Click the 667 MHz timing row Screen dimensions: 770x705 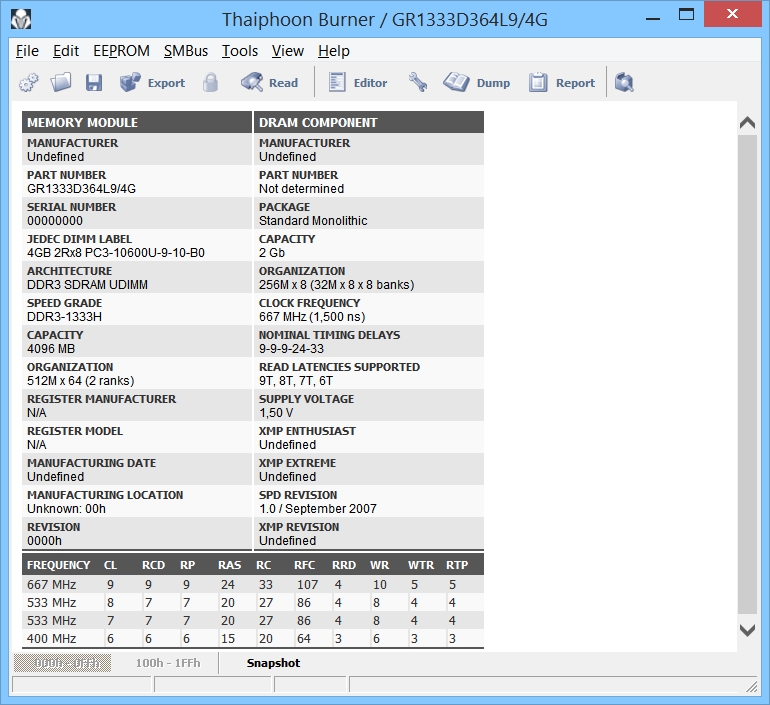point(253,584)
